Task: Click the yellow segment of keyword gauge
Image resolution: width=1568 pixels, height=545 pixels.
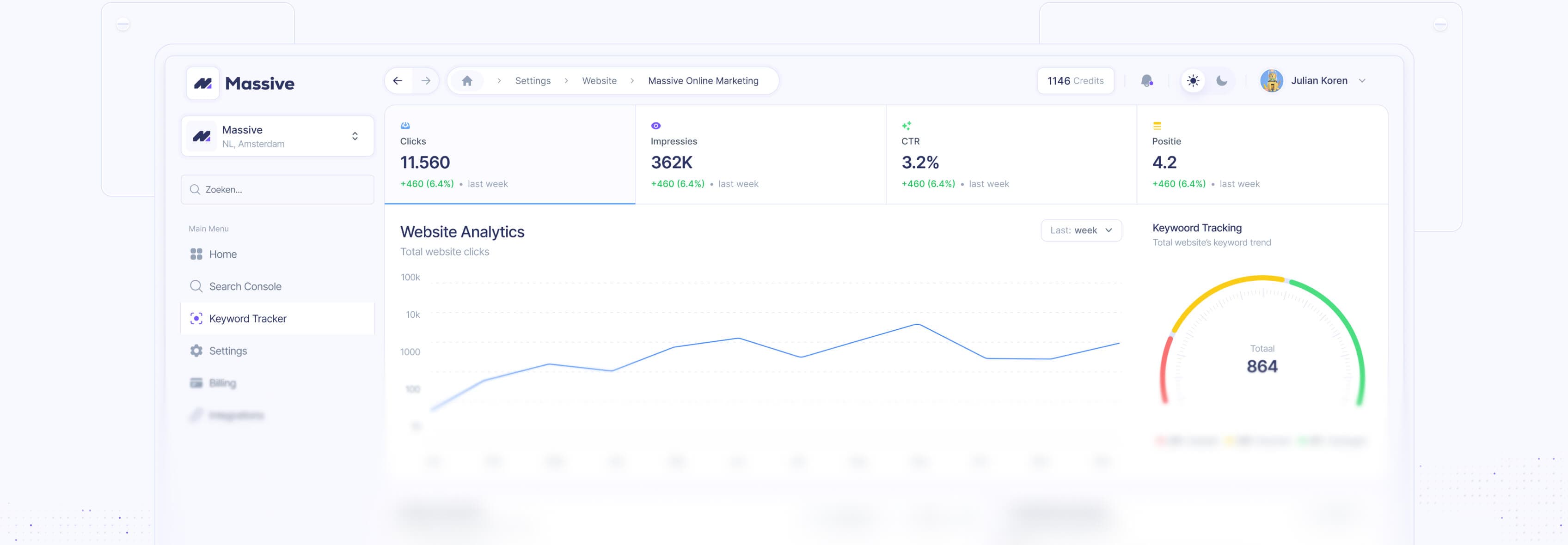Action: 1224,294
